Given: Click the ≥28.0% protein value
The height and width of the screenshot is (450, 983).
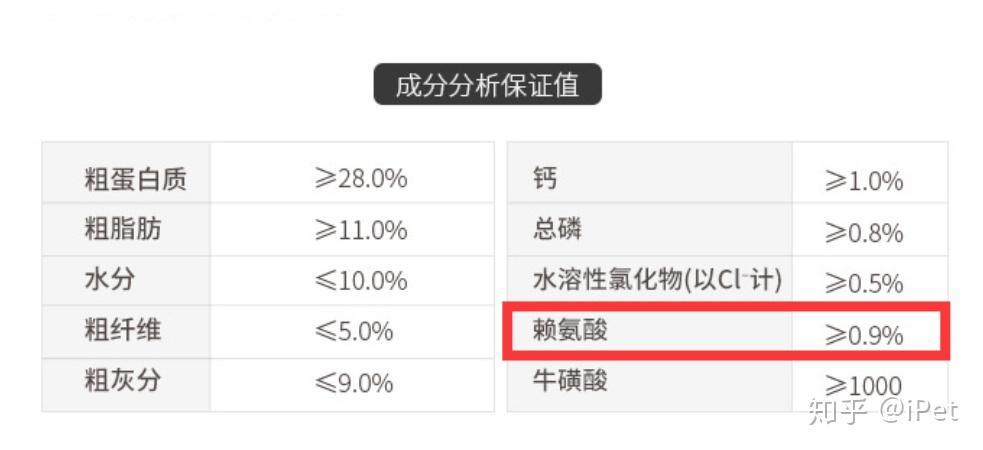Looking at the screenshot, I should click(361, 179).
